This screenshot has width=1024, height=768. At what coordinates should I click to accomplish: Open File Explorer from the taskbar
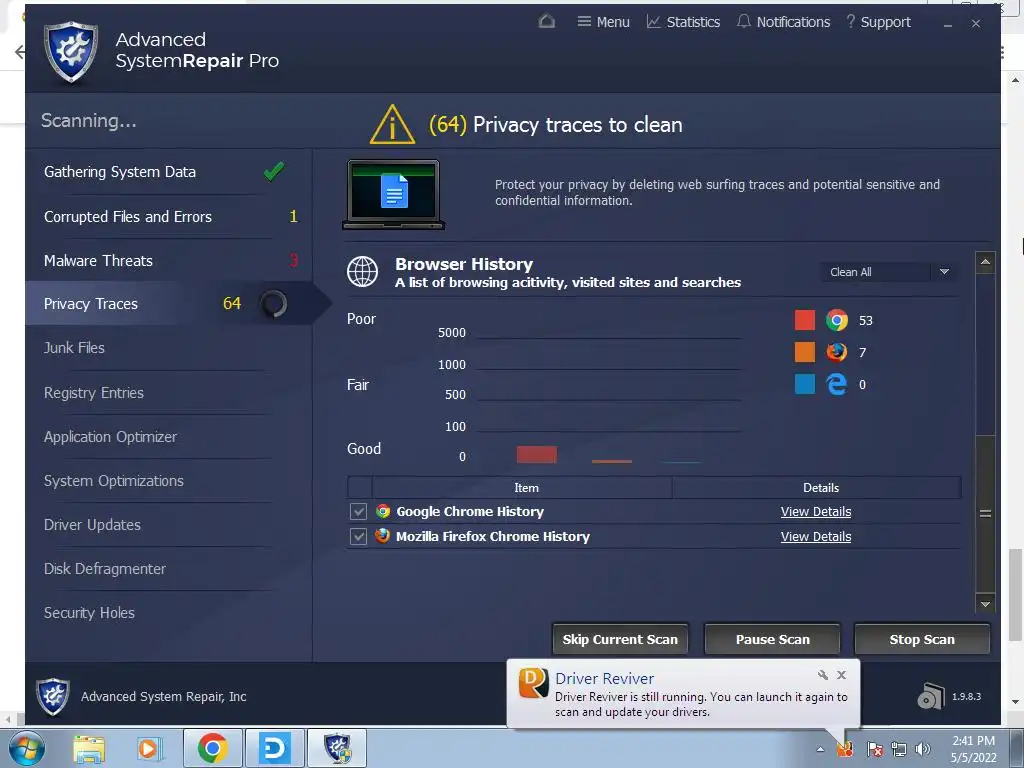point(89,748)
